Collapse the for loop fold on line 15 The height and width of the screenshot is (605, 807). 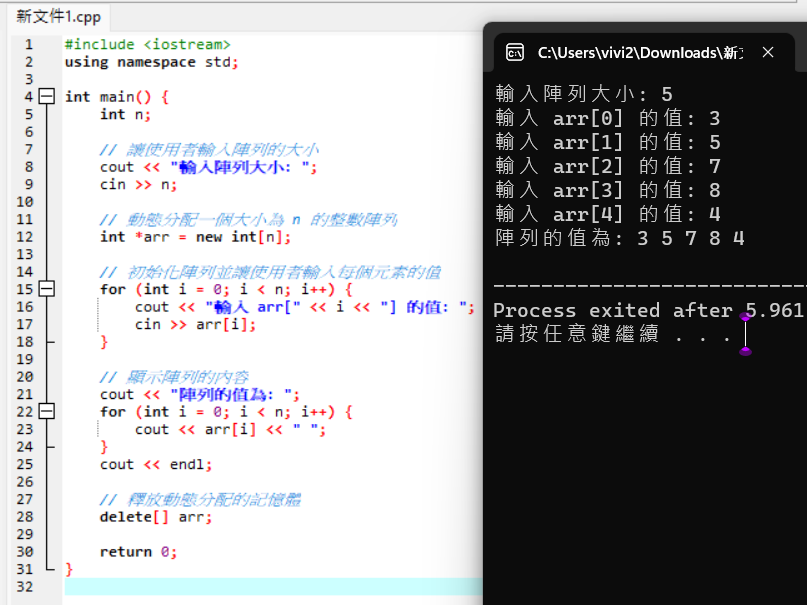47,289
